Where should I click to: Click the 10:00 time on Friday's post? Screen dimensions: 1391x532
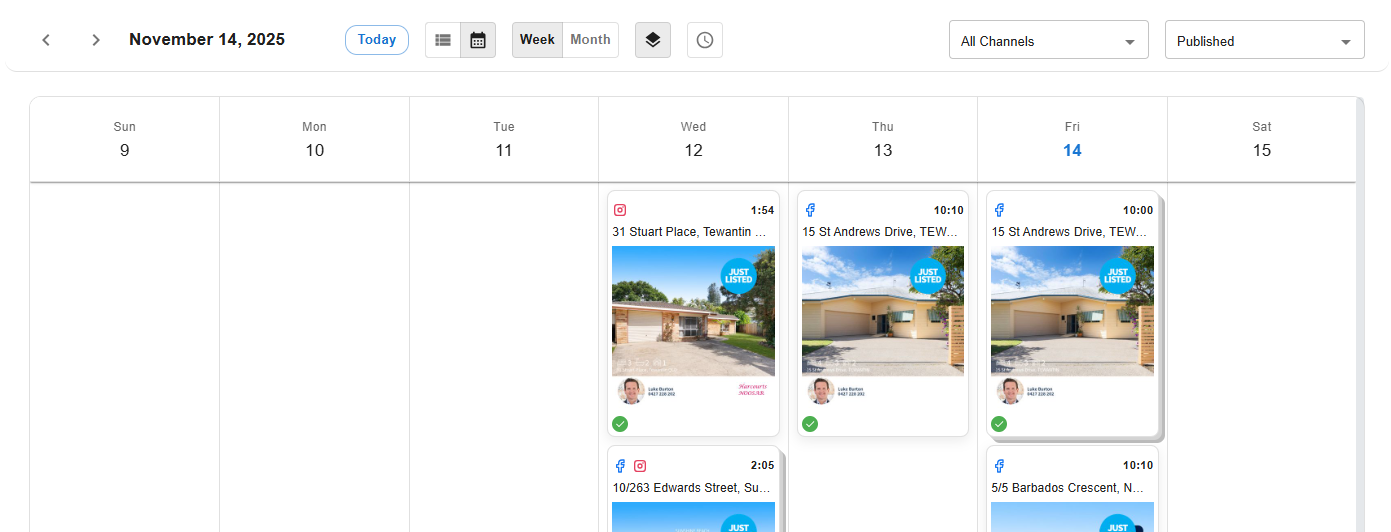click(1138, 210)
